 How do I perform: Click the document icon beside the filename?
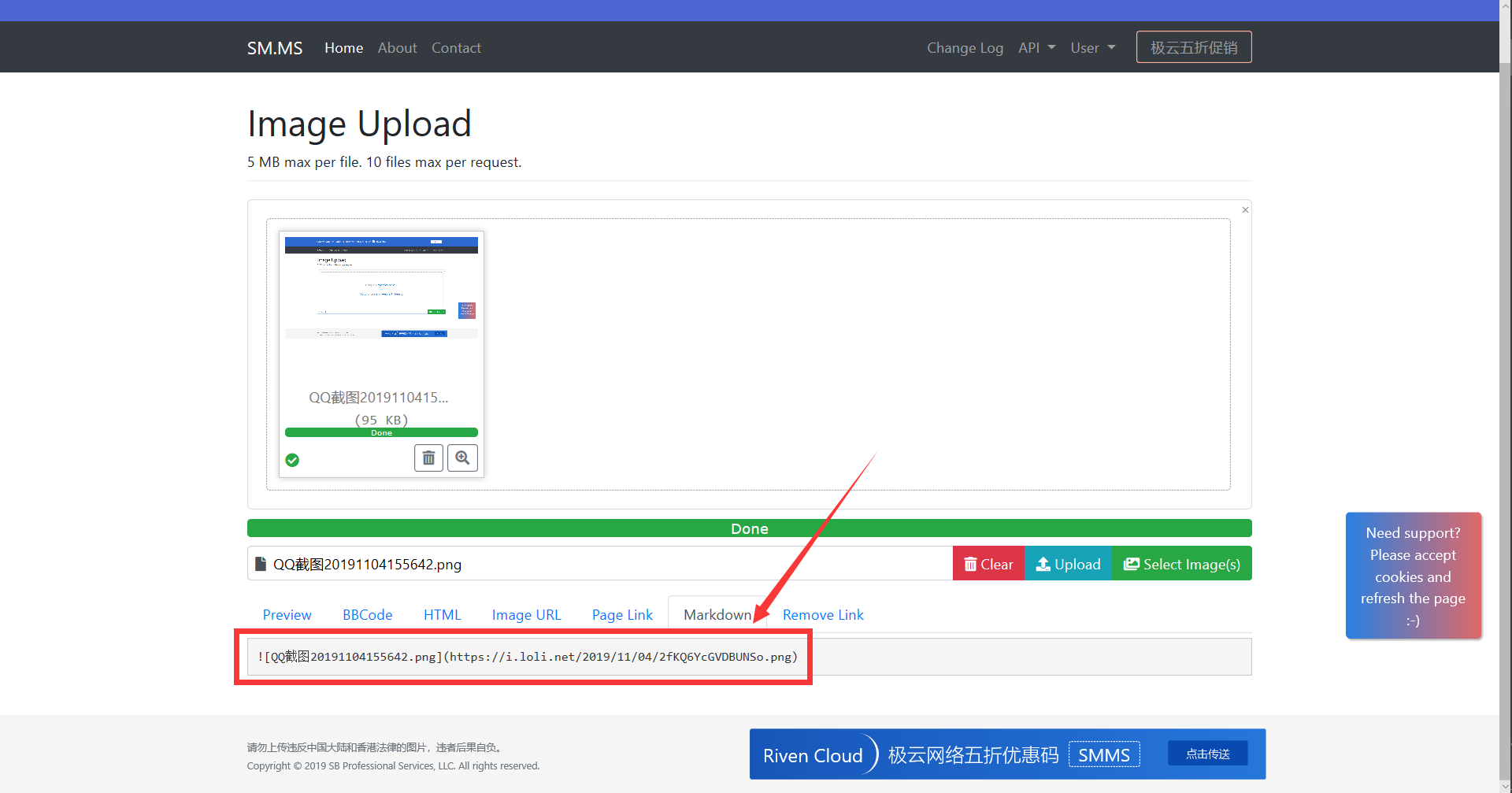(261, 564)
